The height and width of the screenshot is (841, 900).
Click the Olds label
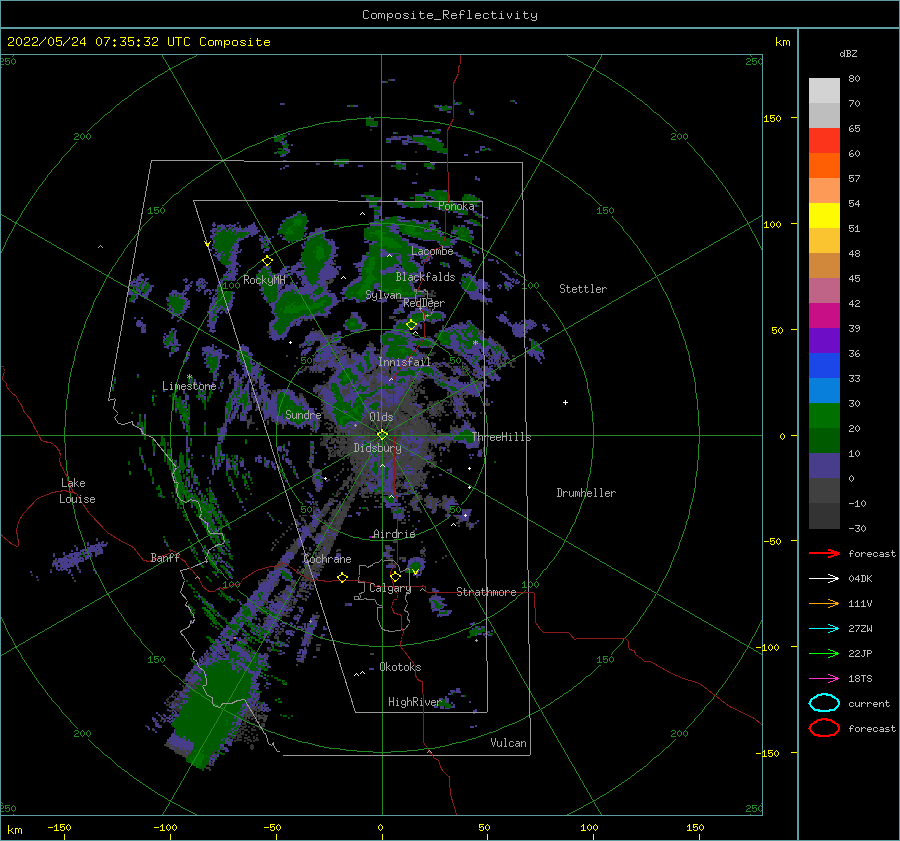pos(381,417)
